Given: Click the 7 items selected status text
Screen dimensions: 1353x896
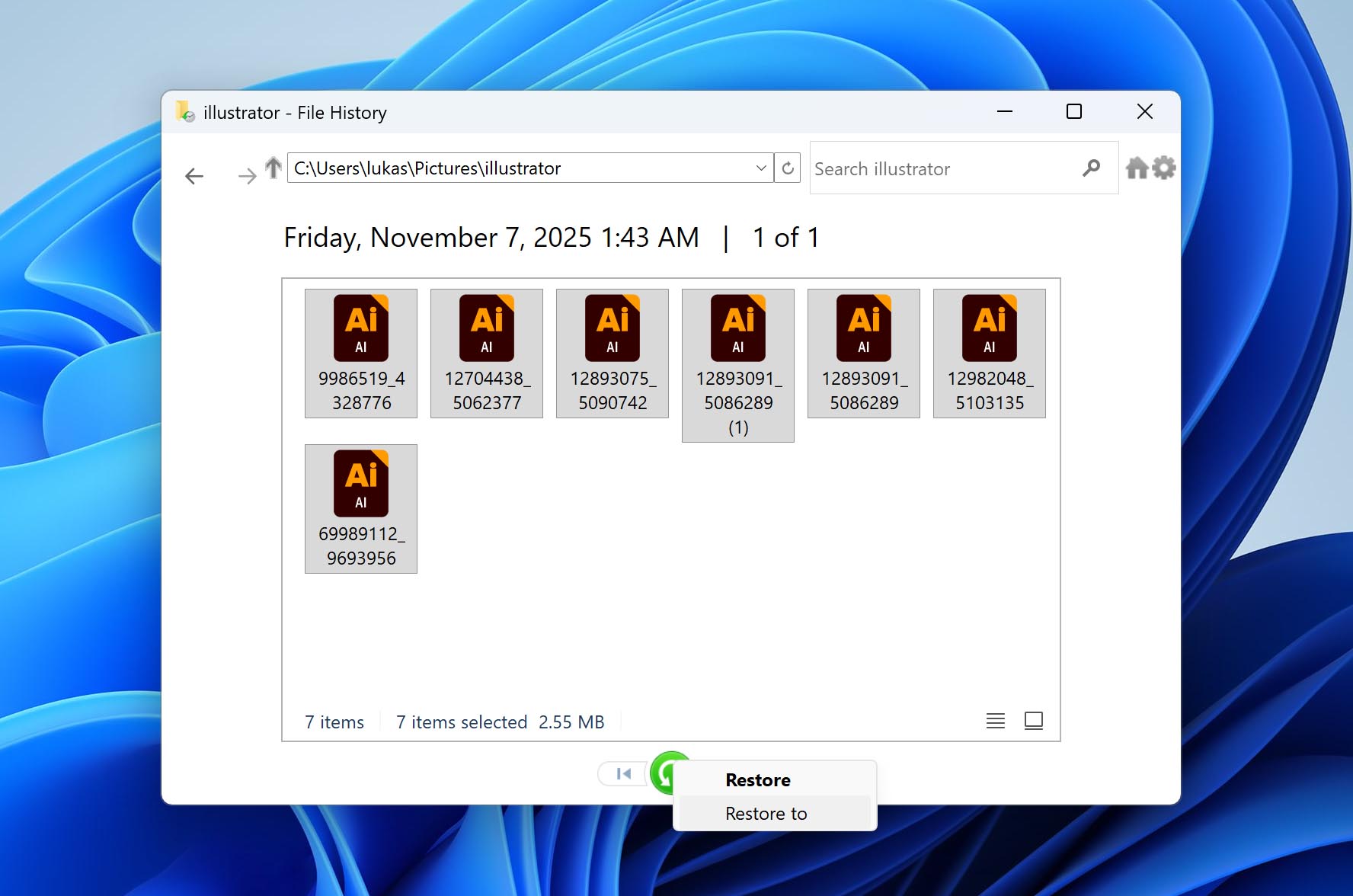Looking at the screenshot, I should point(462,722).
